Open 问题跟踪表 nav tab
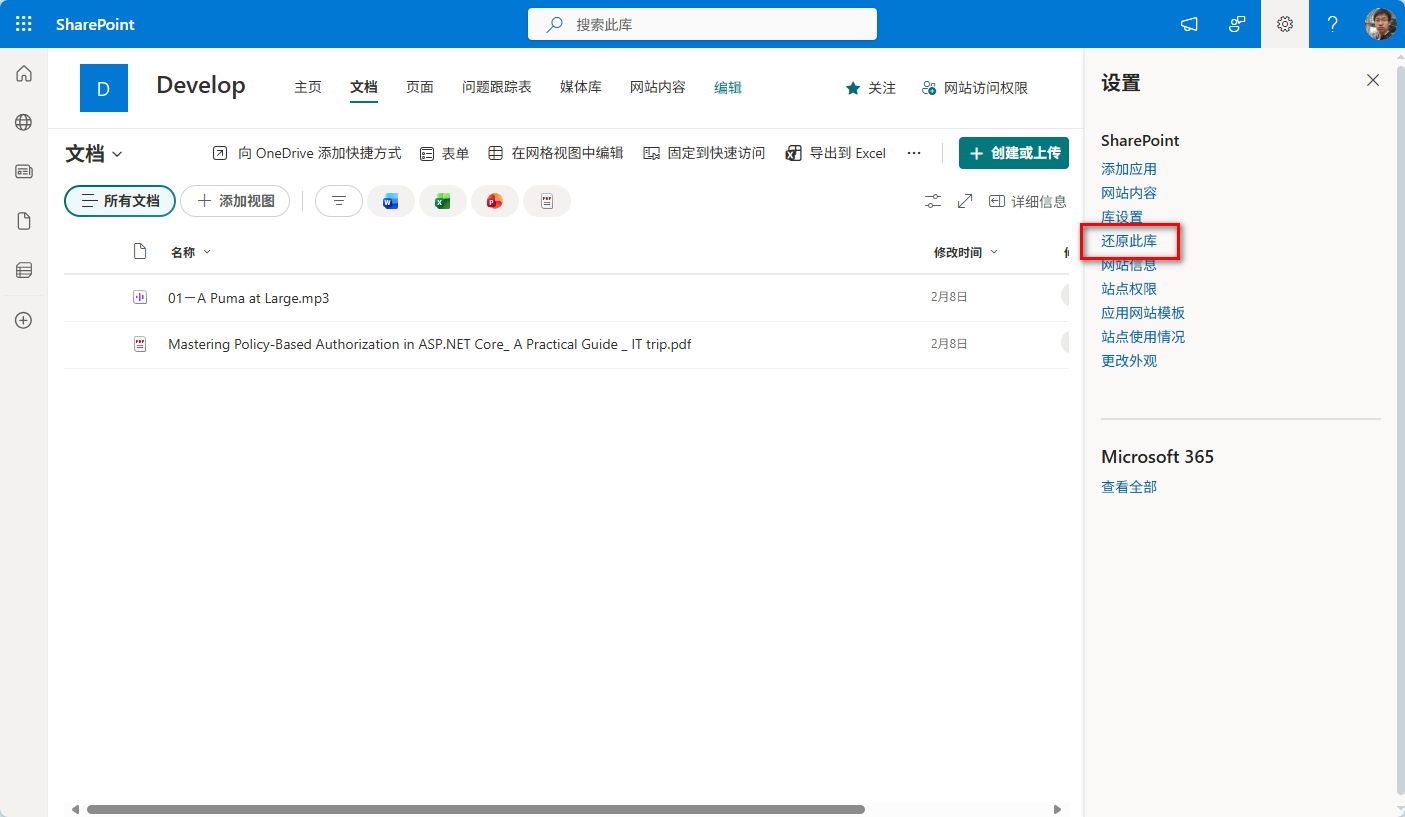This screenshot has width=1405, height=817. pos(497,87)
